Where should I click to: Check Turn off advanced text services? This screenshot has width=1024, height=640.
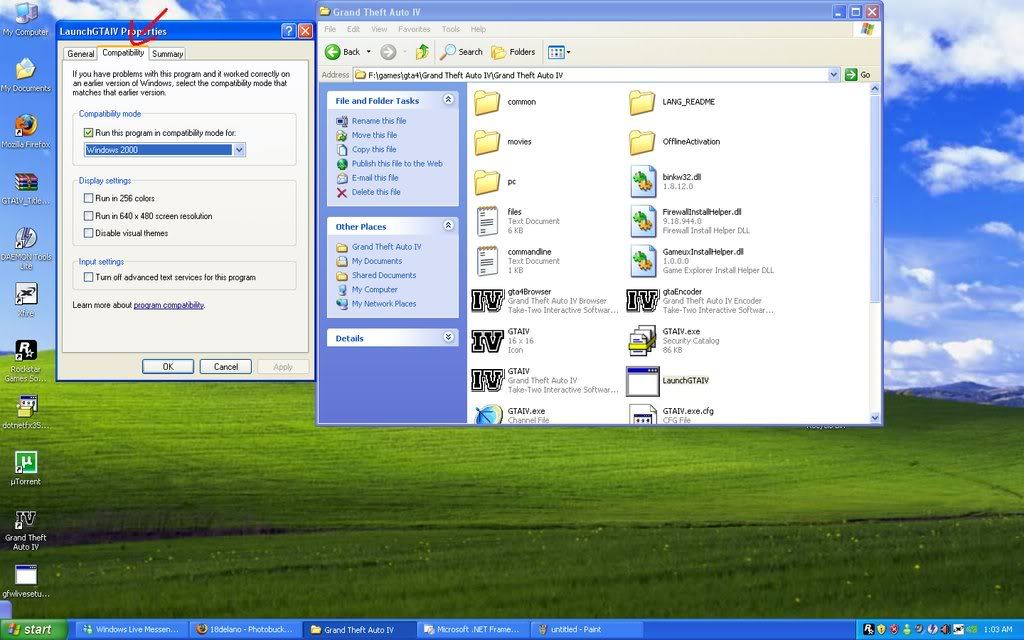(88, 277)
